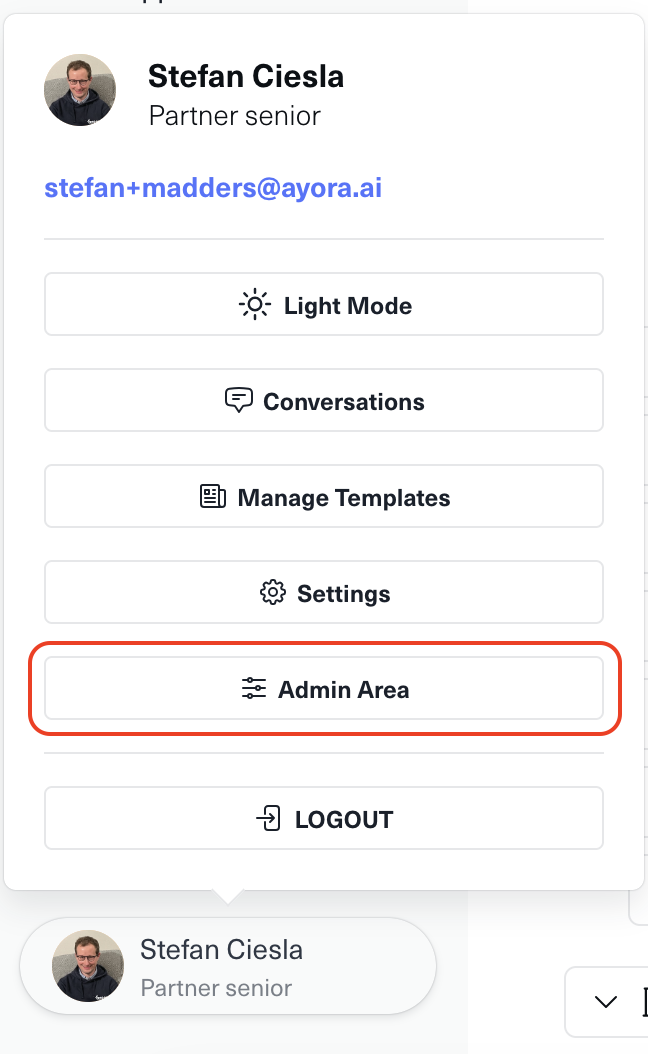648x1054 pixels.
Task: Click the sliders icon beside Admin Area
Action: (254, 689)
